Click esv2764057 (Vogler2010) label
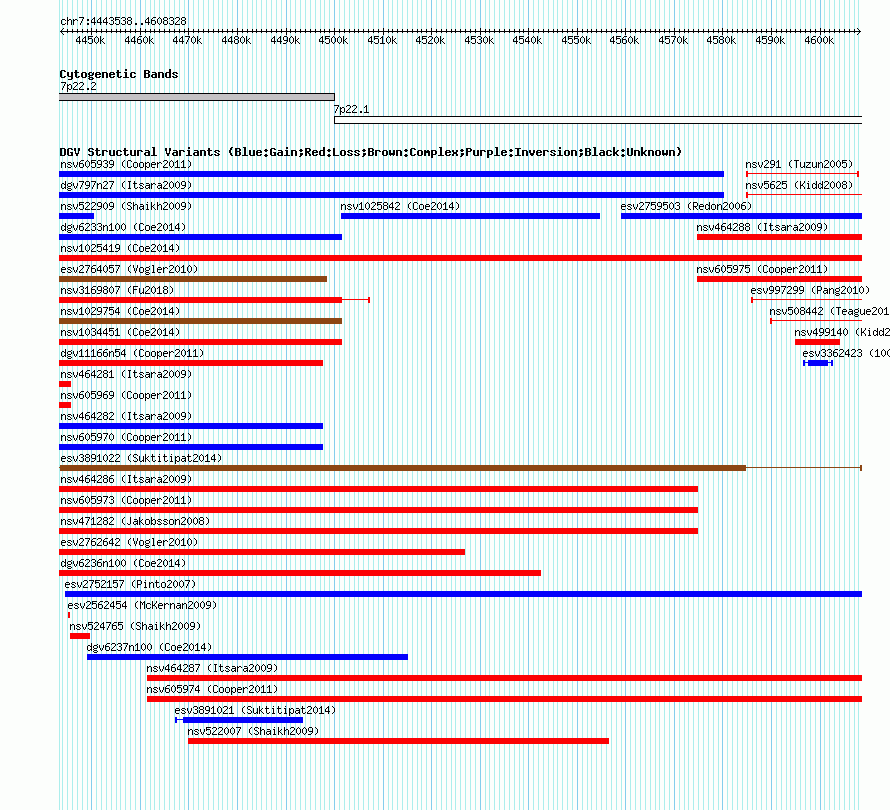Viewport: 890px width, 810px height. pyautogui.click(x=129, y=269)
